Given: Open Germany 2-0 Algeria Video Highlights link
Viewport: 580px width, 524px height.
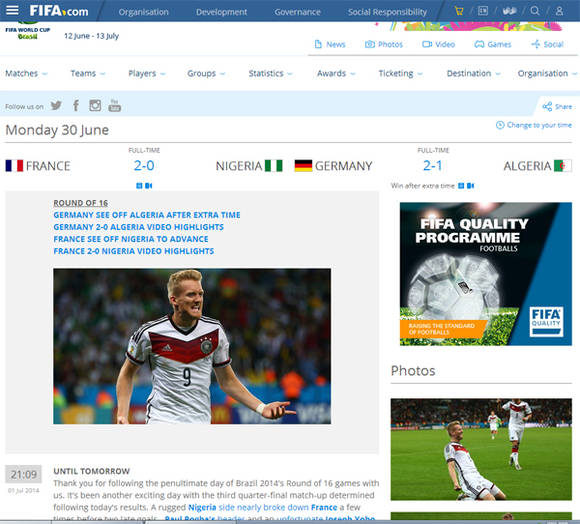Looking at the screenshot, I should [139, 227].
